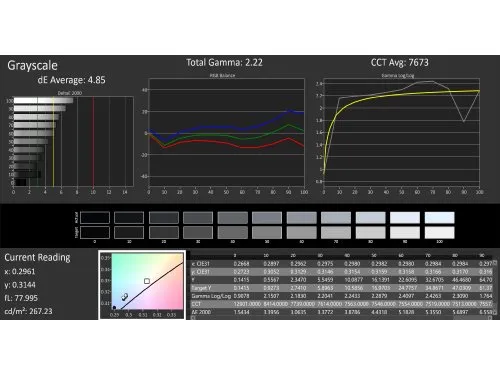
Task: Open the CIE chromaticity diagram thumbnail
Action: pyautogui.click(x=142, y=285)
